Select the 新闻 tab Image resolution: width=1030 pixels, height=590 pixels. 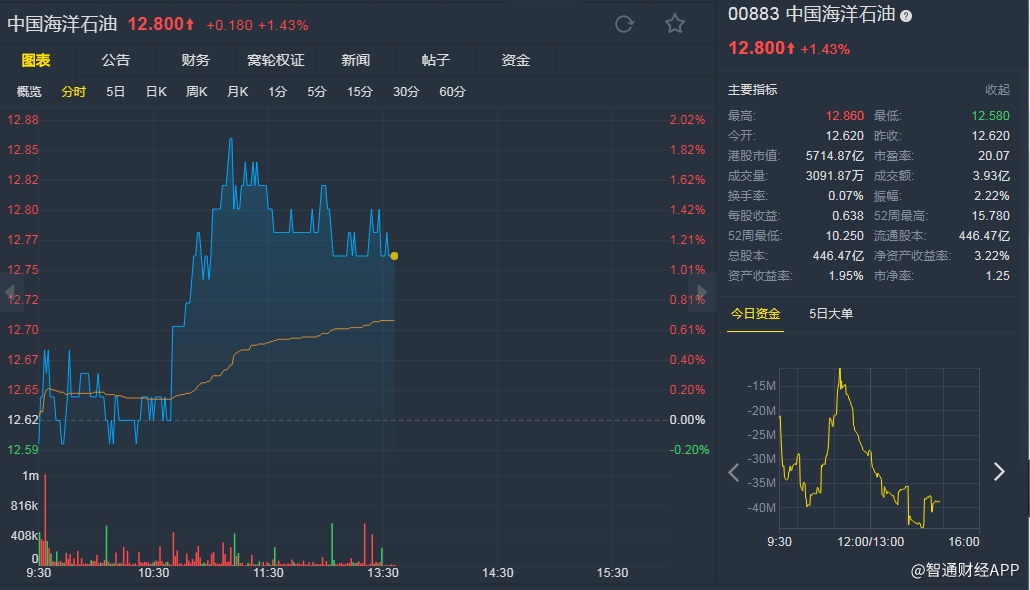(x=355, y=60)
